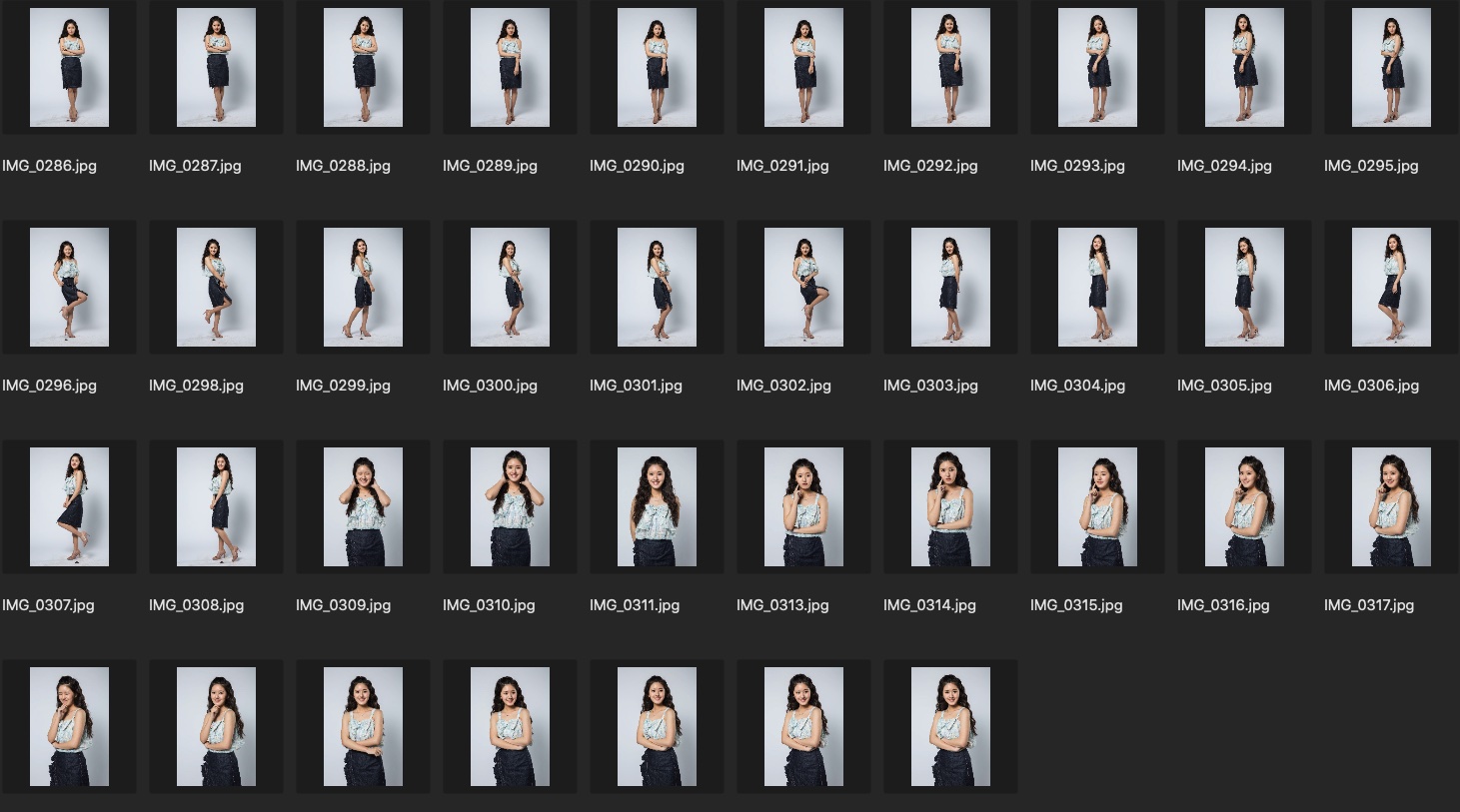Image resolution: width=1460 pixels, height=812 pixels.
Task: Select the IMG_0317.jpg thumbnail
Action: coord(1391,507)
